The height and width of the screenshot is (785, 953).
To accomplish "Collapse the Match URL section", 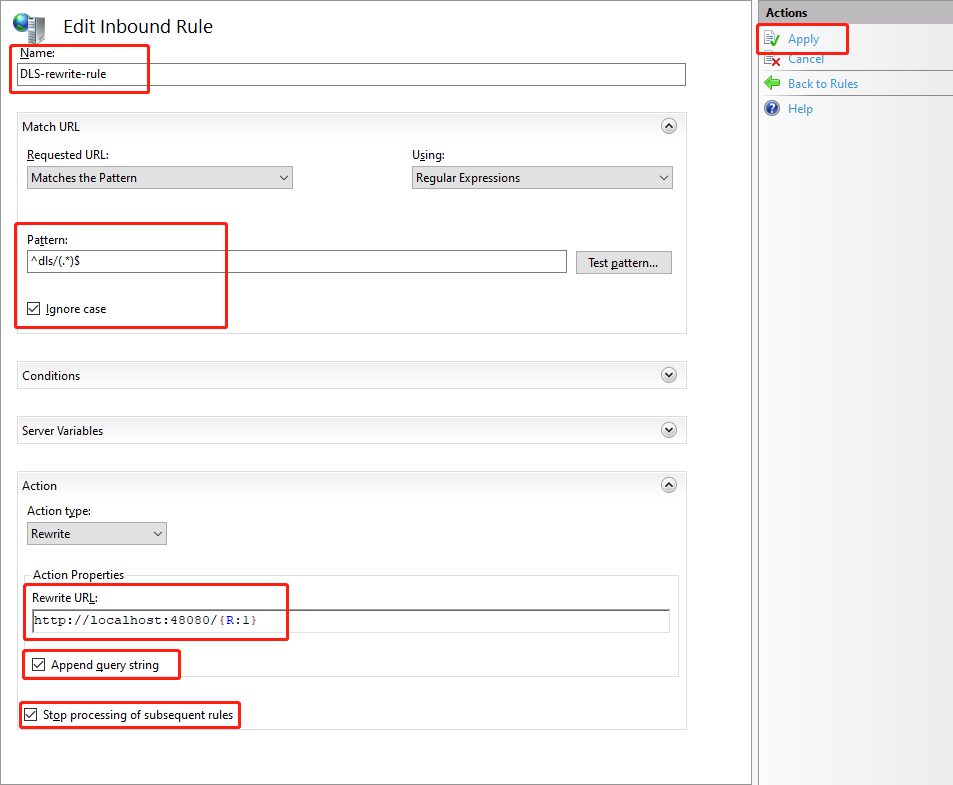I will [x=669, y=126].
